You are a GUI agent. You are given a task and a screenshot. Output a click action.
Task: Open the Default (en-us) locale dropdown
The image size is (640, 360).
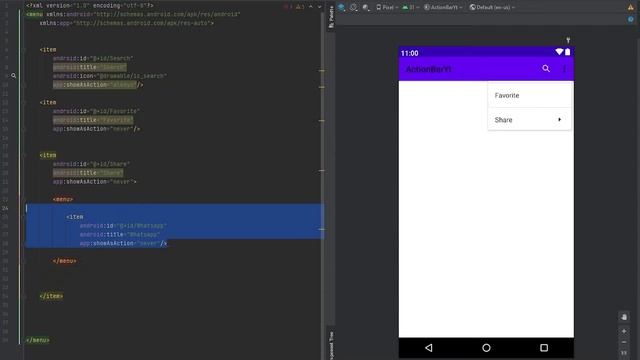[492, 7]
